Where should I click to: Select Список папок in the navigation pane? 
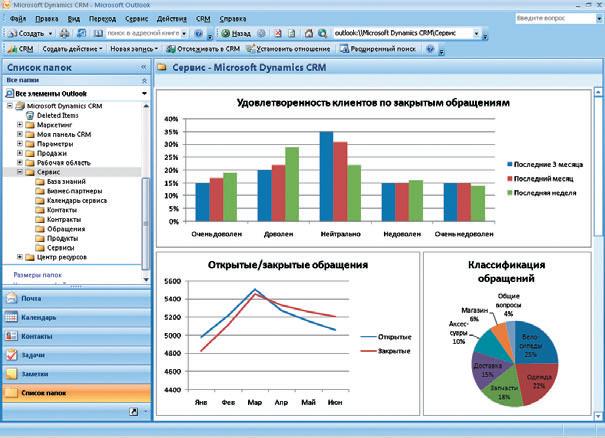tap(76, 393)
